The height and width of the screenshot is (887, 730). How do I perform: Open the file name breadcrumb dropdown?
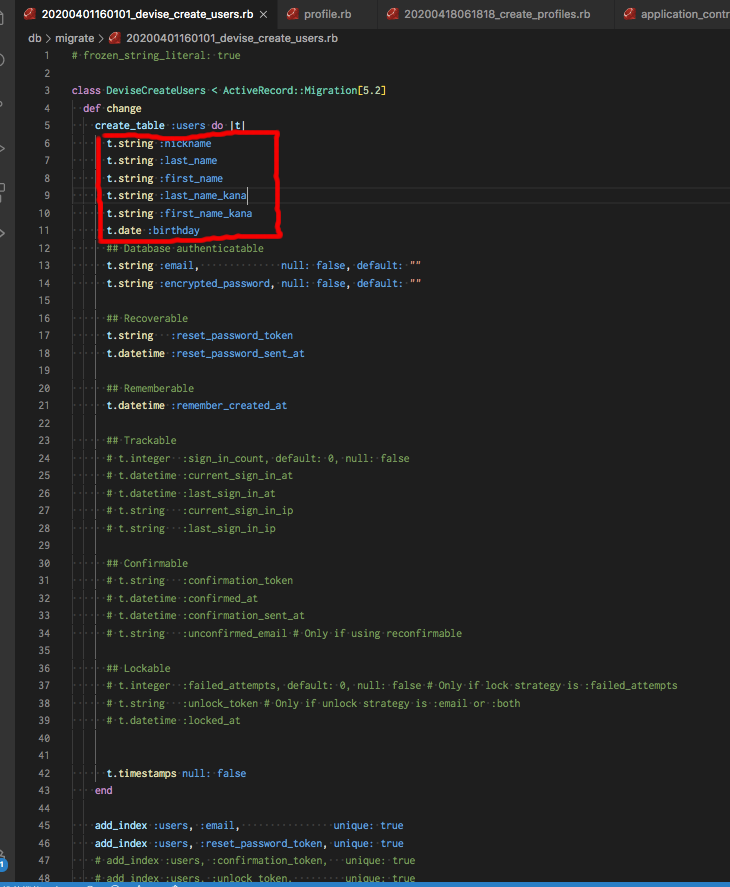tap(231, 38)
